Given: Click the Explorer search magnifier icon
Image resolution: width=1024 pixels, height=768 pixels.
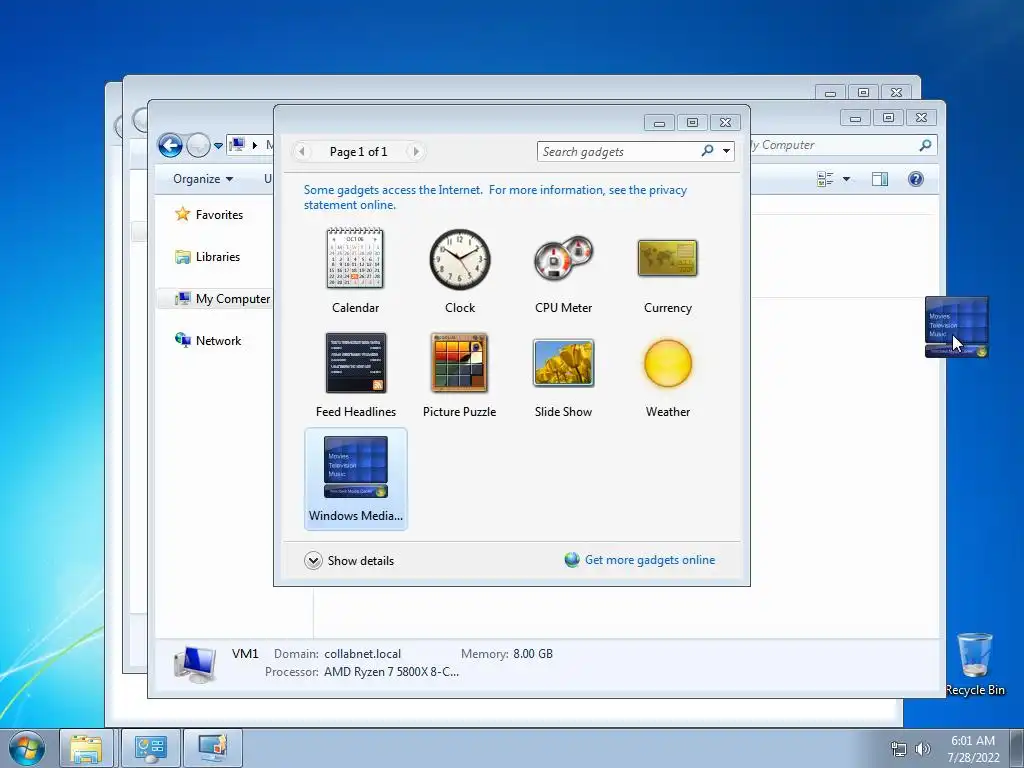Looking at the screenshot, I should 925,145.
